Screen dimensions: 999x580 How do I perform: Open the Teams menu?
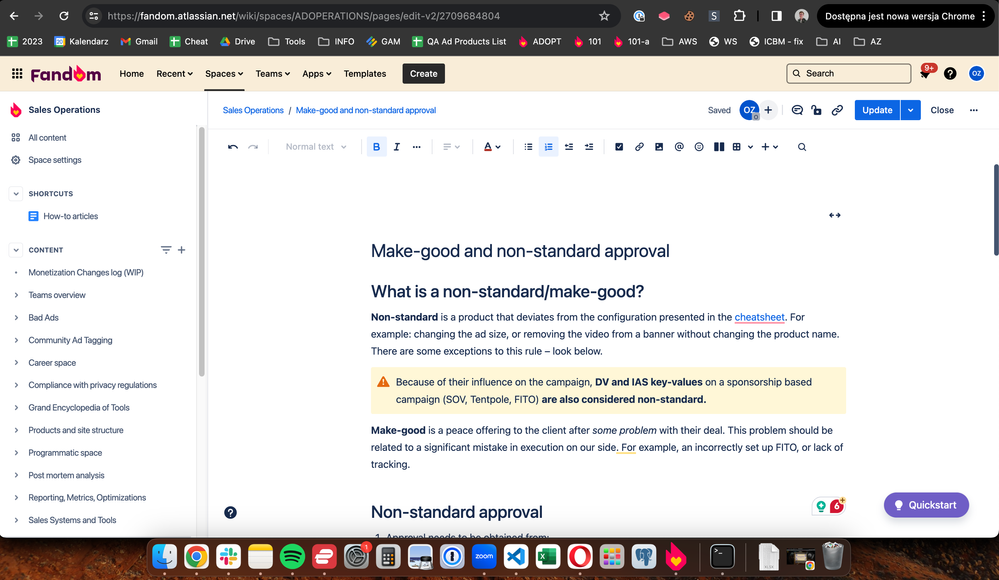pos(273,73)
